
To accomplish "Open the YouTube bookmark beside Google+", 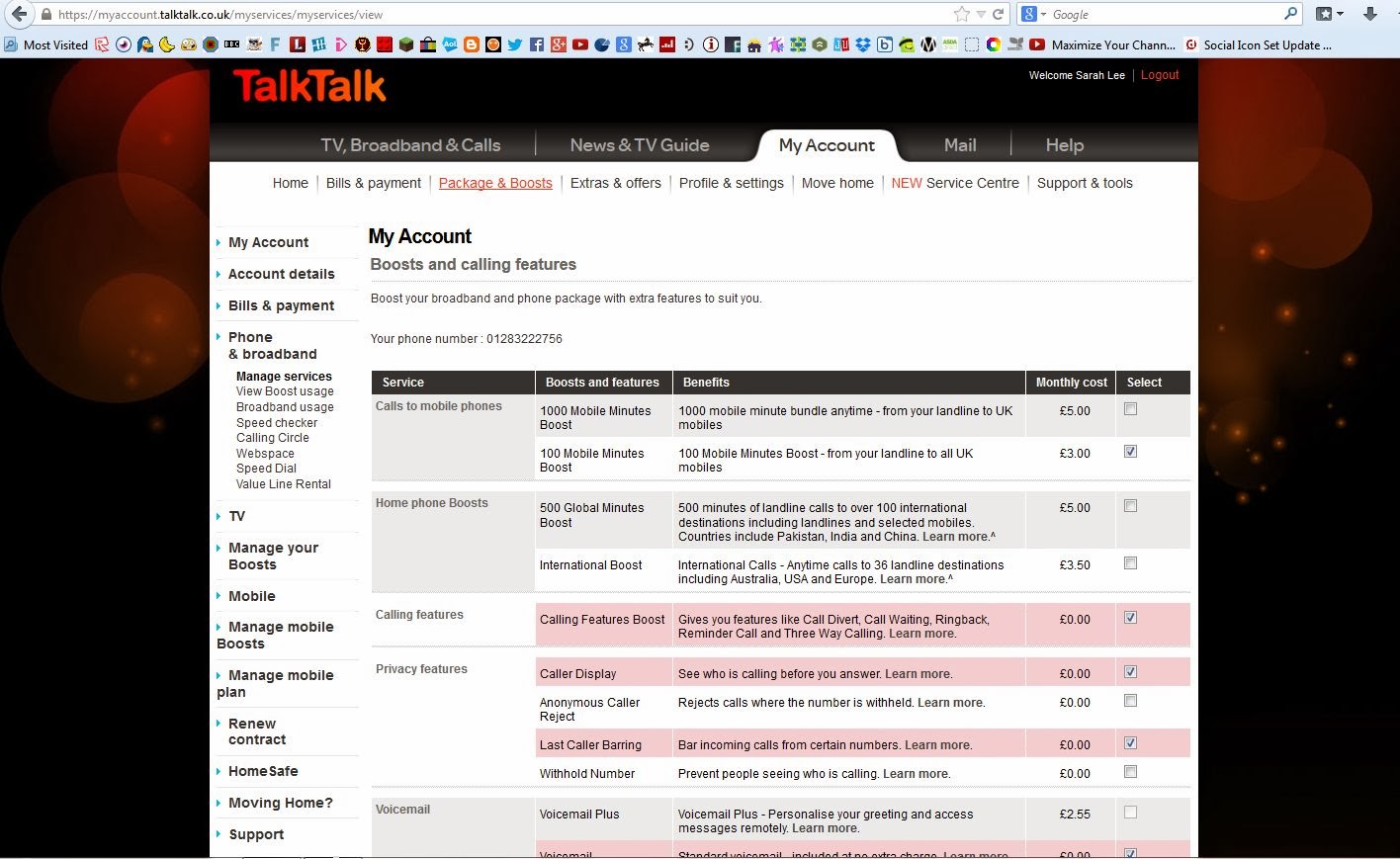I will point(579,44).
